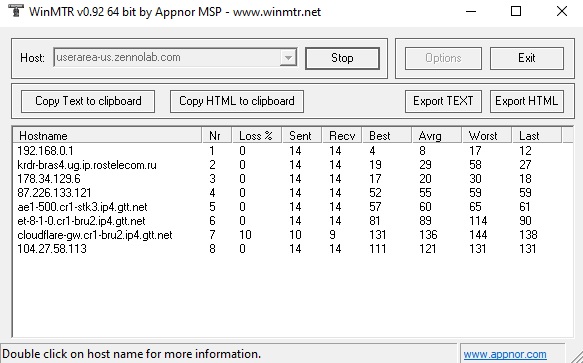Open the Host dropdown arrow
This screenshot has width=583, height=363.
tap(288, 58)
